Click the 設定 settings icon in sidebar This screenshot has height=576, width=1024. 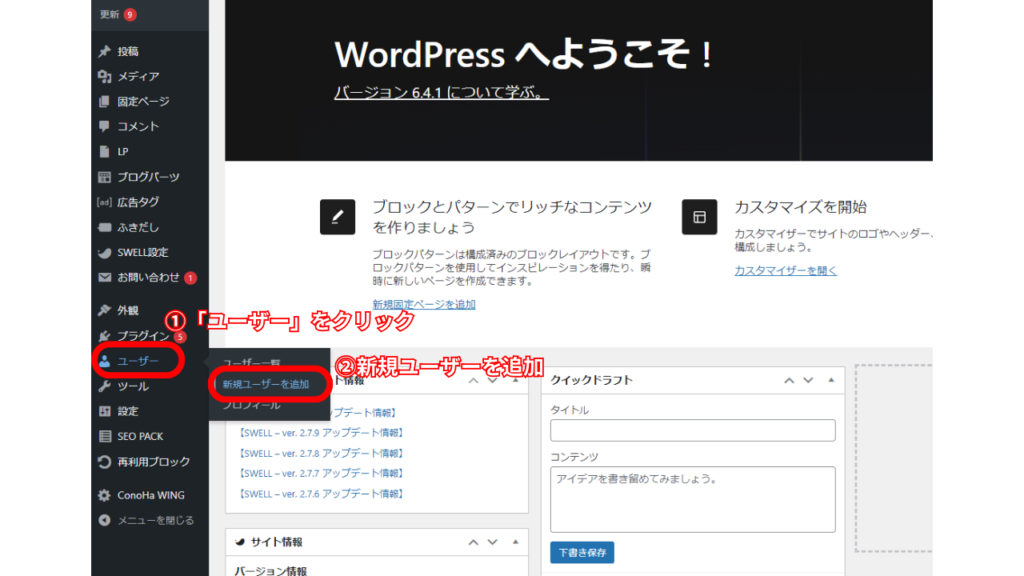click(104, 411)
